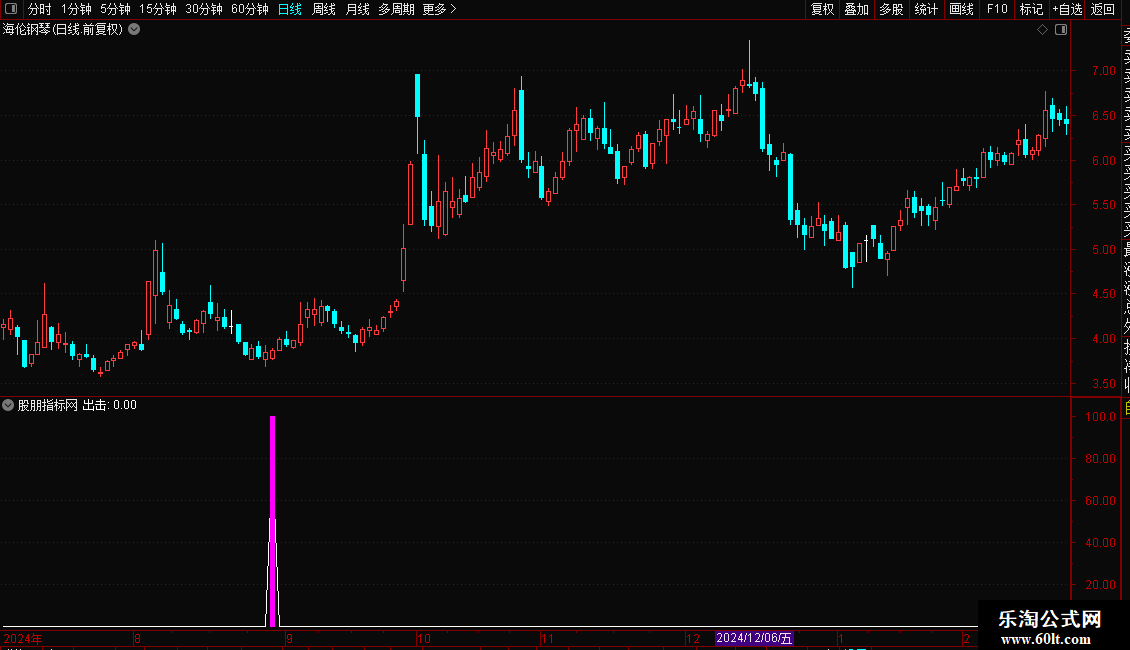Select the 2024/12/06/五 date marker

click(754, 638)
